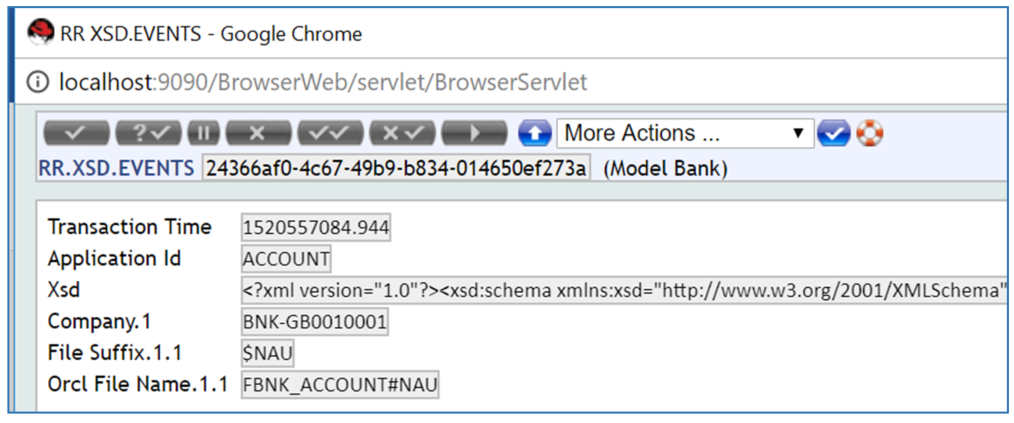
Task: Open help via the lifebuoy icon
Action: point(870,133)
